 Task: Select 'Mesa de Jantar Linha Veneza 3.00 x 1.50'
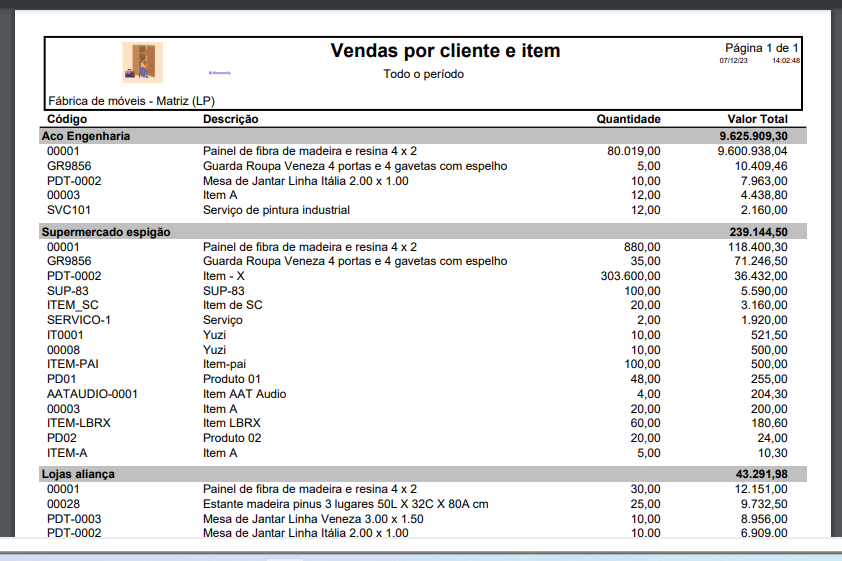pos(313,520)
